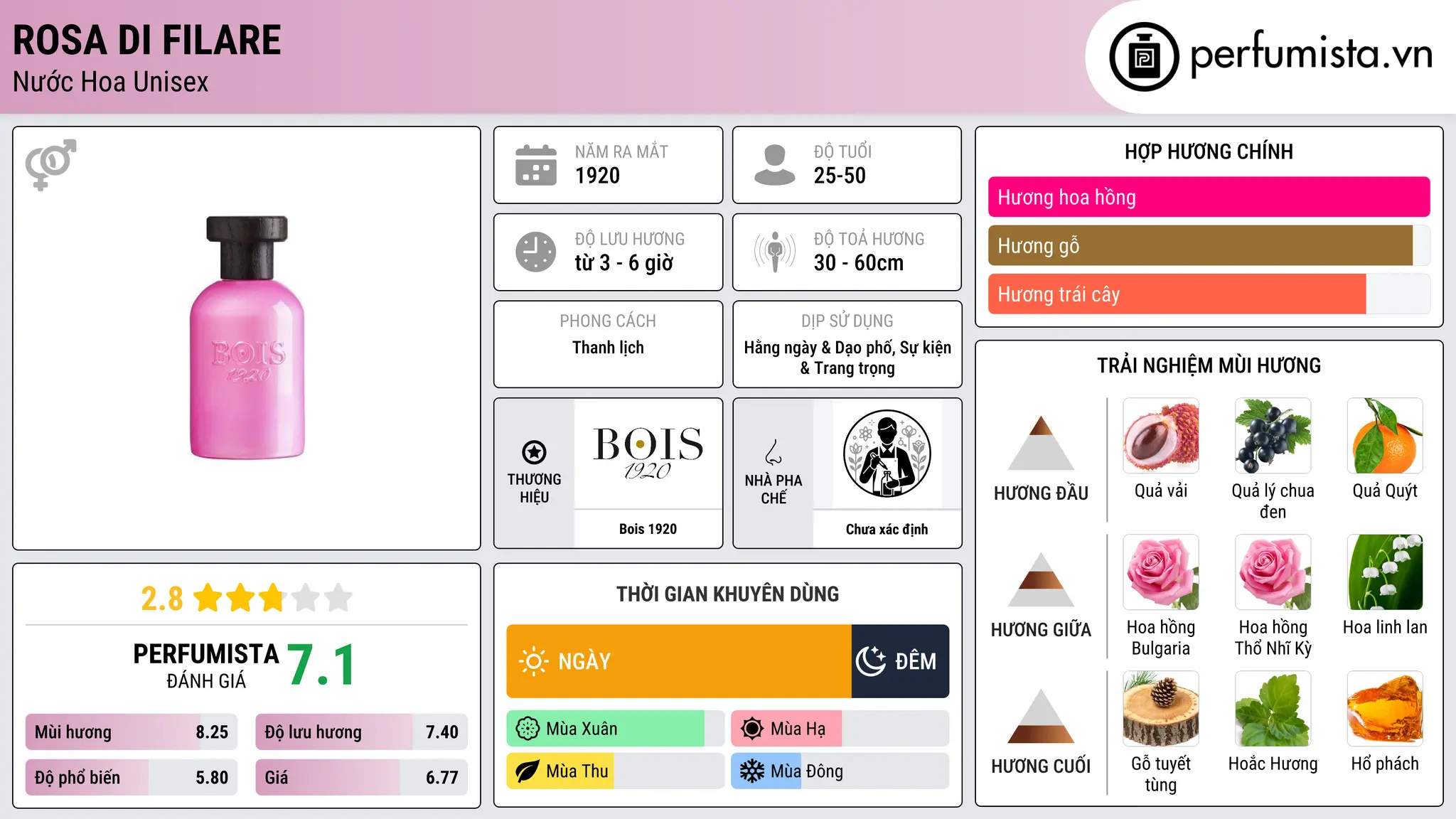This screenshot has width=1456, height=819.
Task: Click the launch year value 1920
Action: [x=597, y=176]
